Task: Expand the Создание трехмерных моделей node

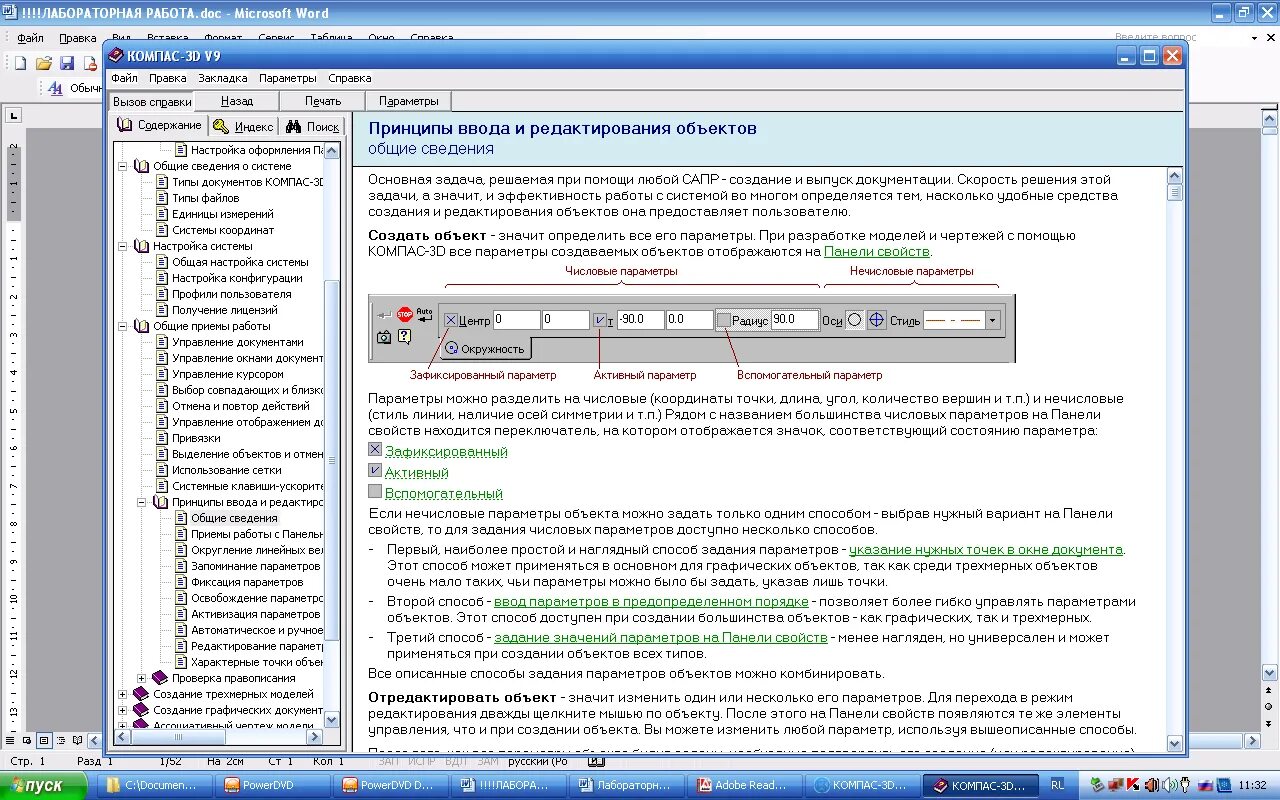Action: [x=123, y=694]
